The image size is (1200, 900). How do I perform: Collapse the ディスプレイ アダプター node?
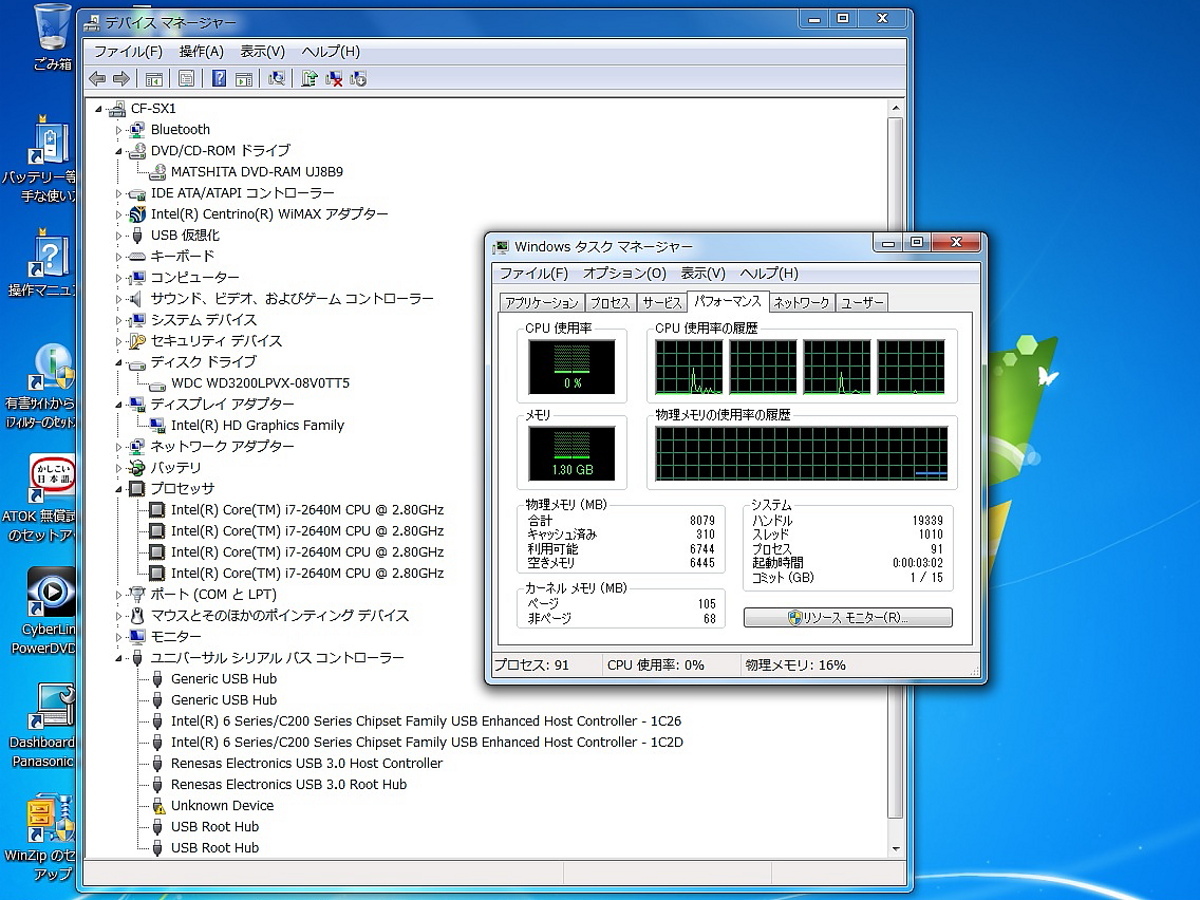(x=118, y=404)
